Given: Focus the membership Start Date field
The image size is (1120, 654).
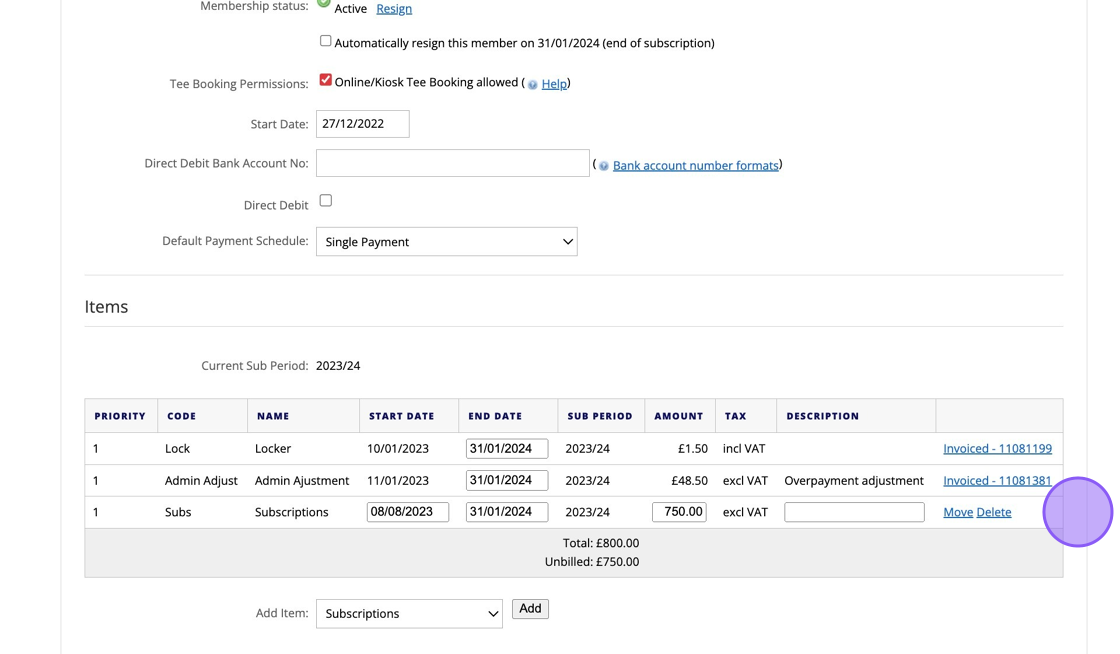Looking at the screenshot, I should pyautogui.click(x=362, y=124).
